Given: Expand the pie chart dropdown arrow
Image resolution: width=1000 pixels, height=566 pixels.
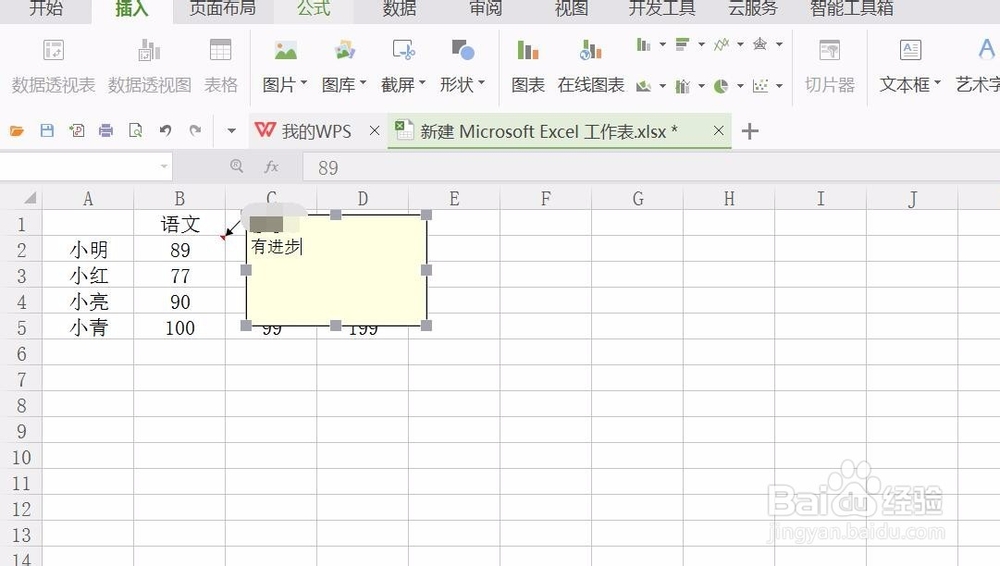Looking at the screenshot, I should tap(740, 86).
